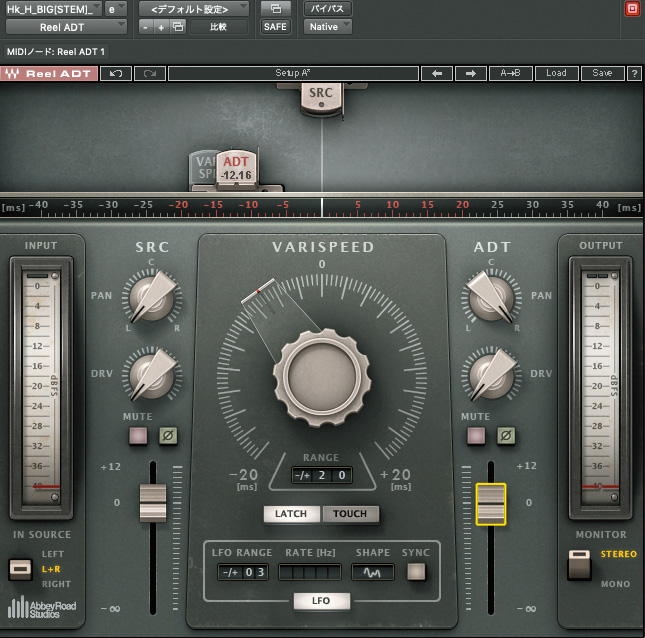The image size is (645, 638).
Task: Click the LFO range value field
Action: tap(243, 572)
